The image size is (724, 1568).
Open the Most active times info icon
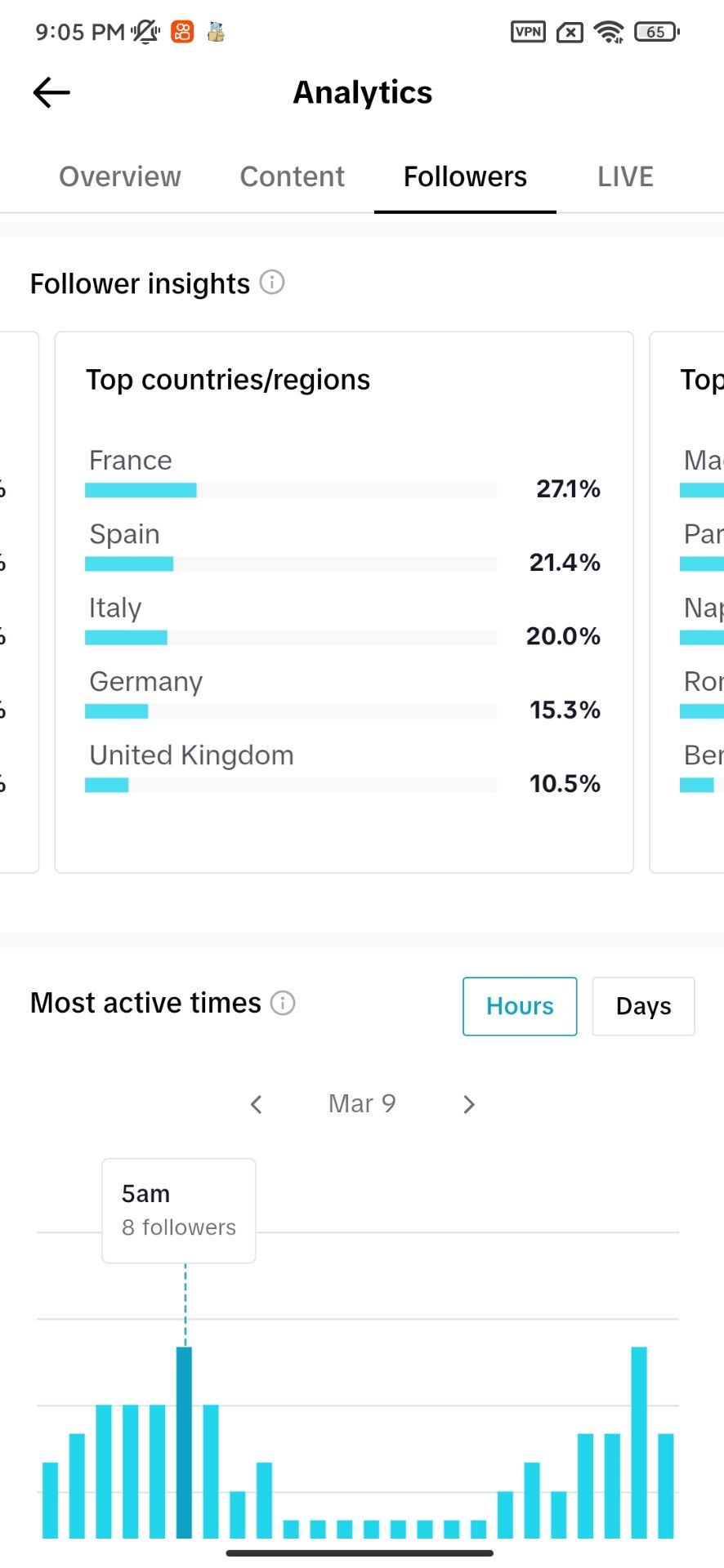pyautogui.click(x=283, y=1003)
